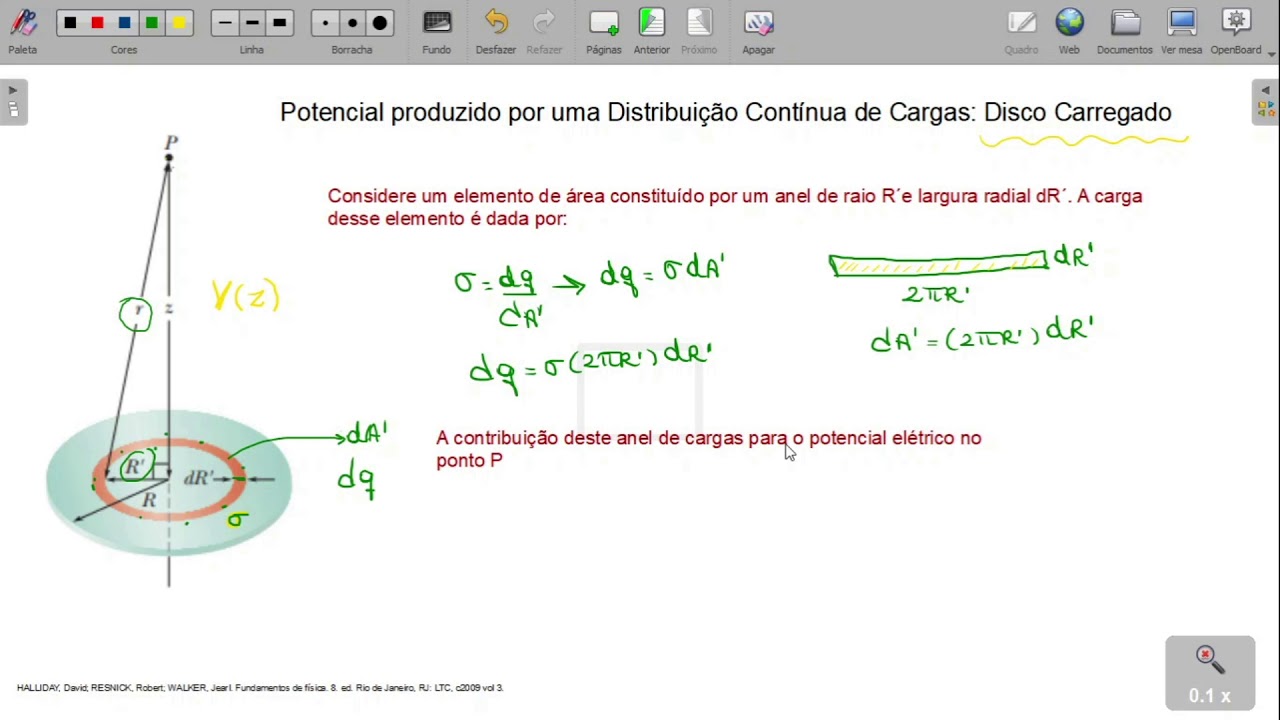Choose the thin line width
Image resolution: width=1280 pixels, height=720 pixels.
tap(225, 23)
